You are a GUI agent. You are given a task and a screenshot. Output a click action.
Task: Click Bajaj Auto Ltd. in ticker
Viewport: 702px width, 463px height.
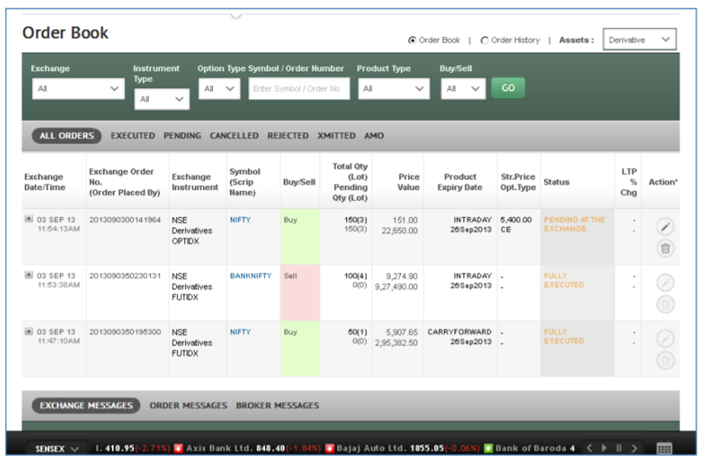pos(371,448)
